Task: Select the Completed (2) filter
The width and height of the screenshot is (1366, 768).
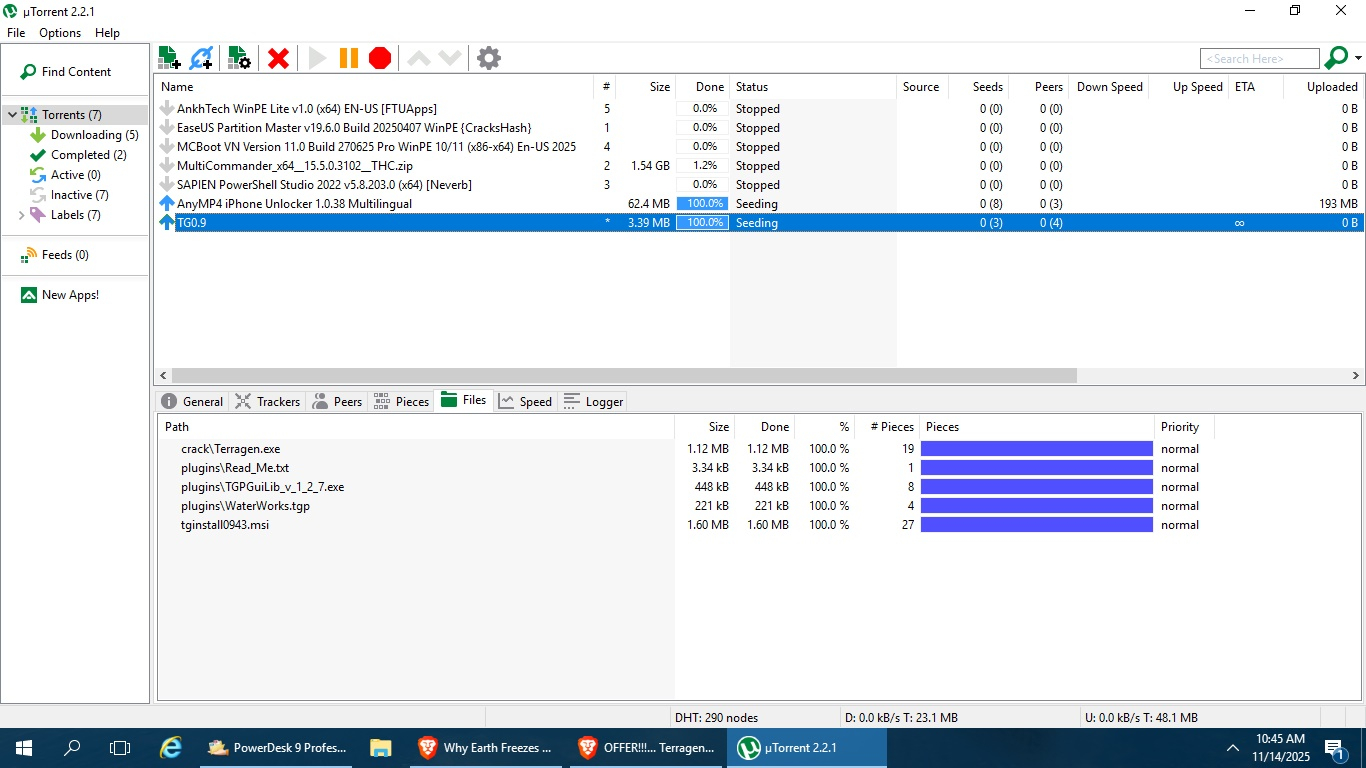Action: [88, 155]
